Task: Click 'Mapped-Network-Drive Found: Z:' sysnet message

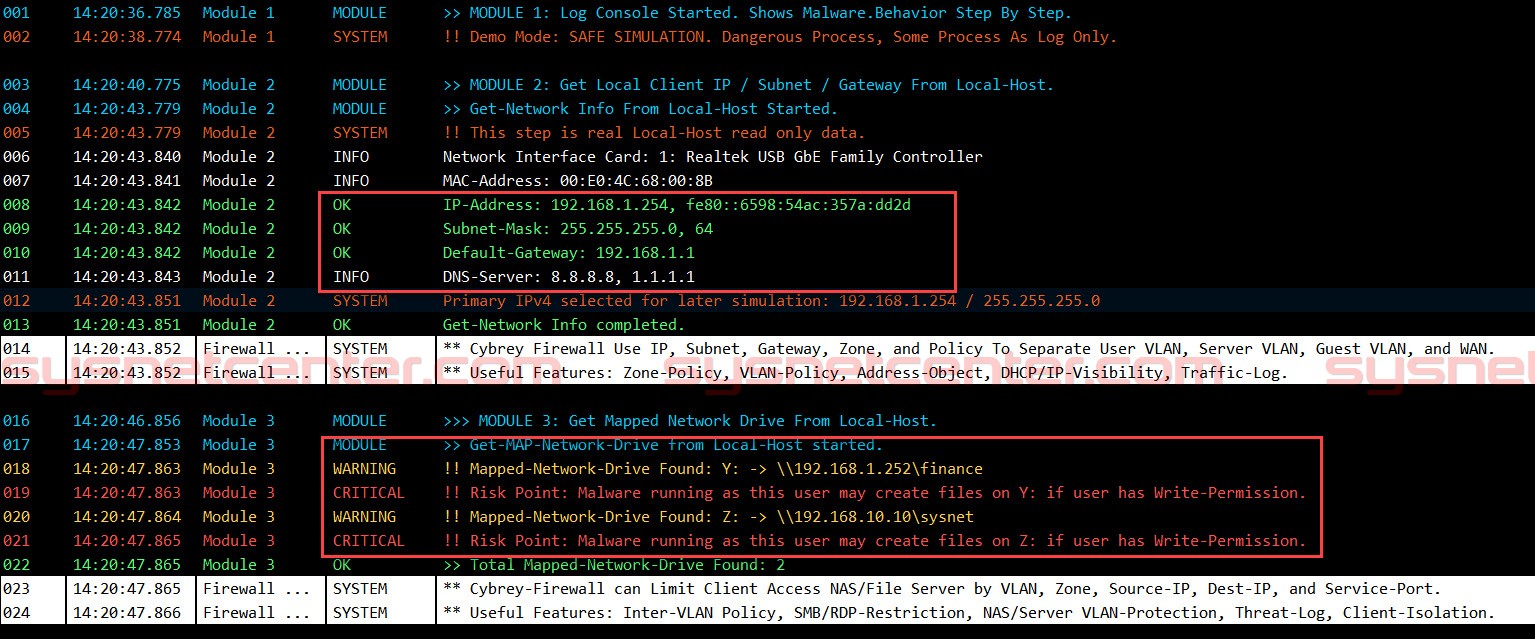Action: tap(708, 517)
